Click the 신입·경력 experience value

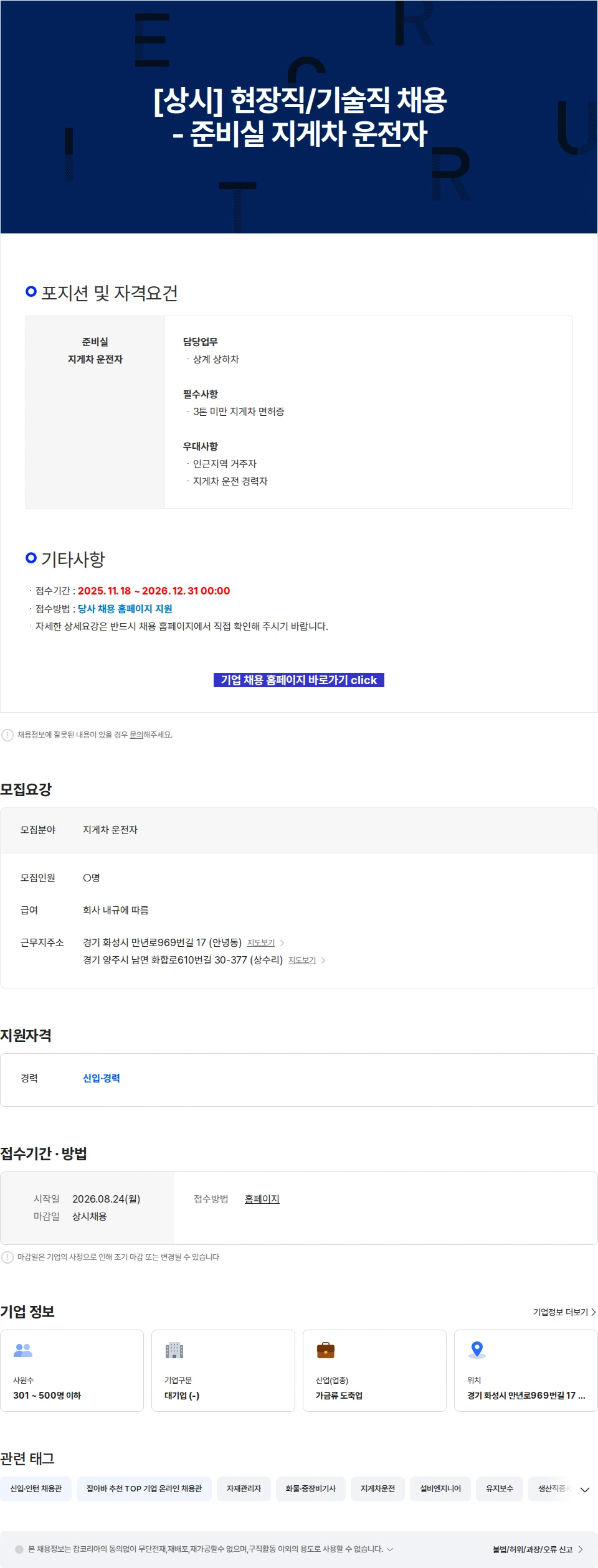click(x=102, y=1078)
